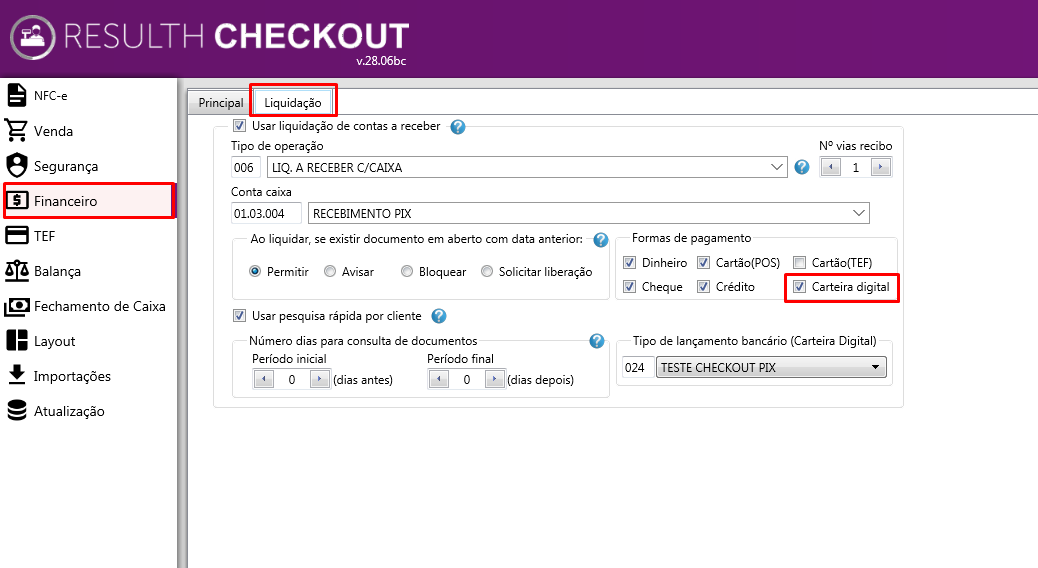Expand the TESTE CHECKOUT PIX dropdown

tap(875, 367)
